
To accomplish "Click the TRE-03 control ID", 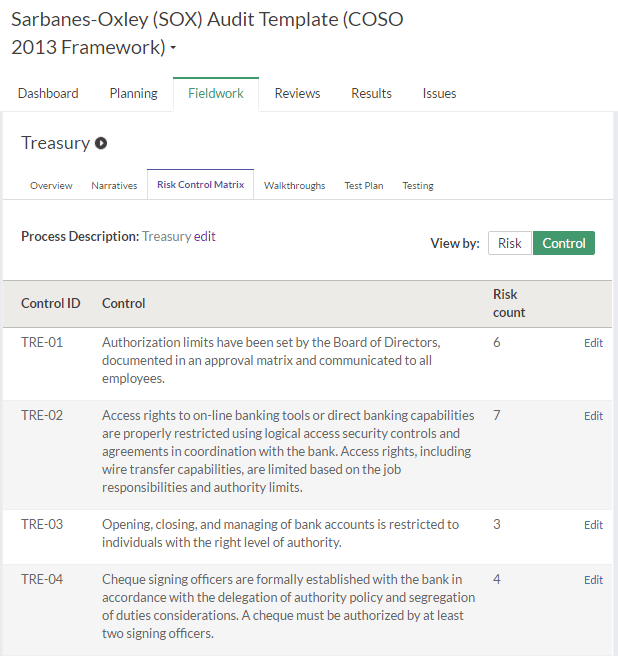I will [x=42, y=524].
